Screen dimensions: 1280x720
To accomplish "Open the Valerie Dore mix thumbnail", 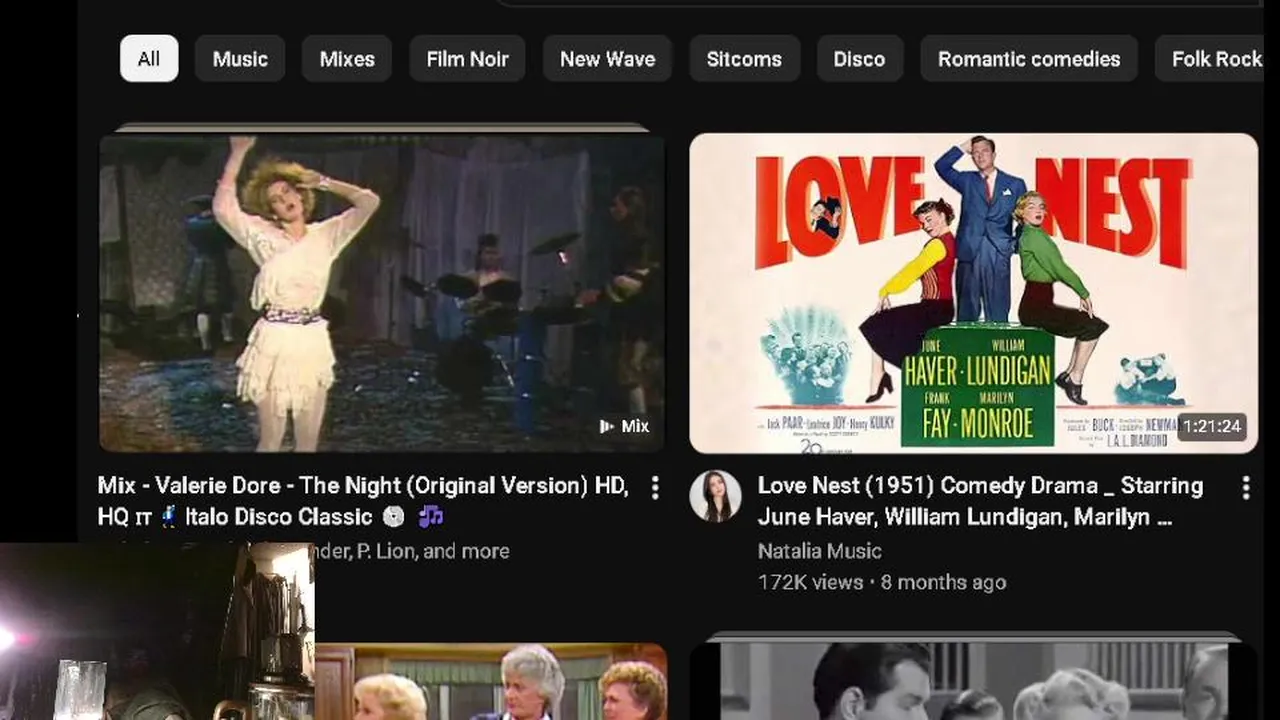I will click(382, 292).
